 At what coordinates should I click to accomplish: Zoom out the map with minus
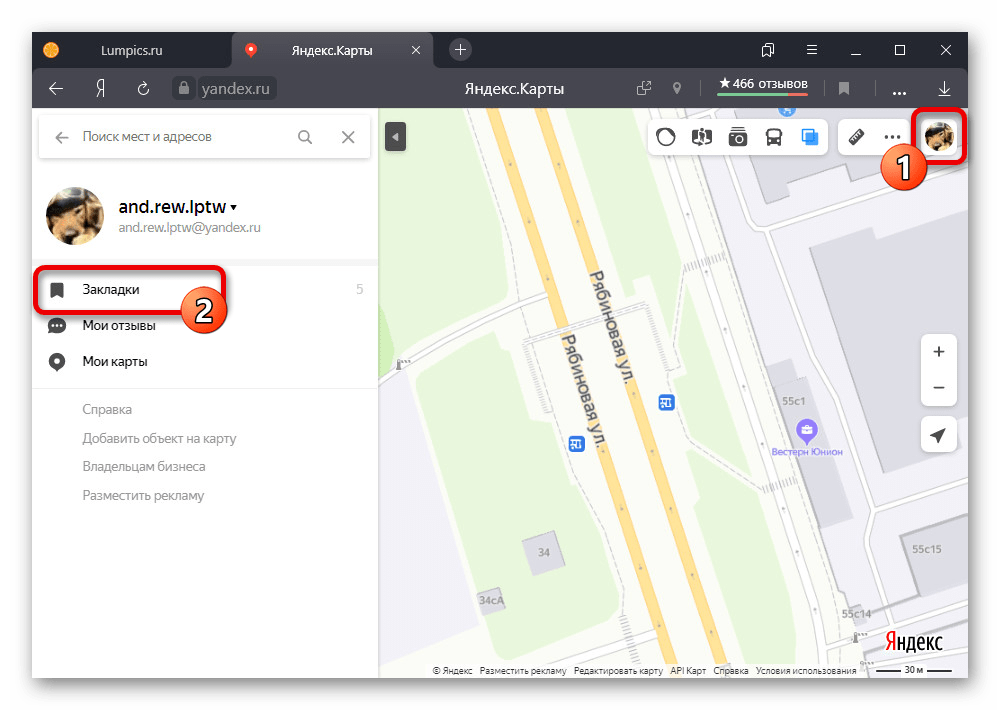(x=939, y=388)
